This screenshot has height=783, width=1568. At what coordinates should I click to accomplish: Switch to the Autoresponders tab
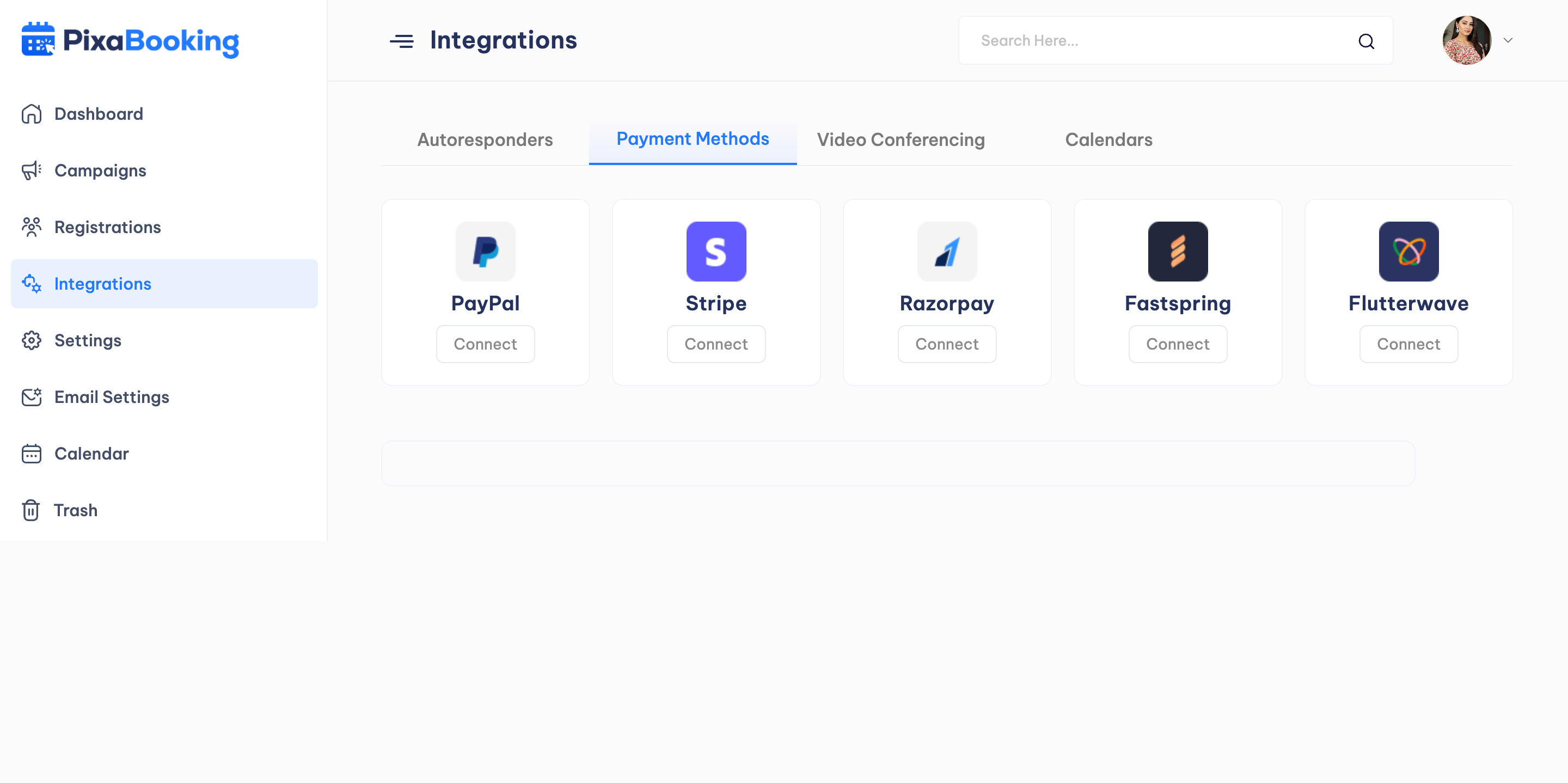pos(485,139)
